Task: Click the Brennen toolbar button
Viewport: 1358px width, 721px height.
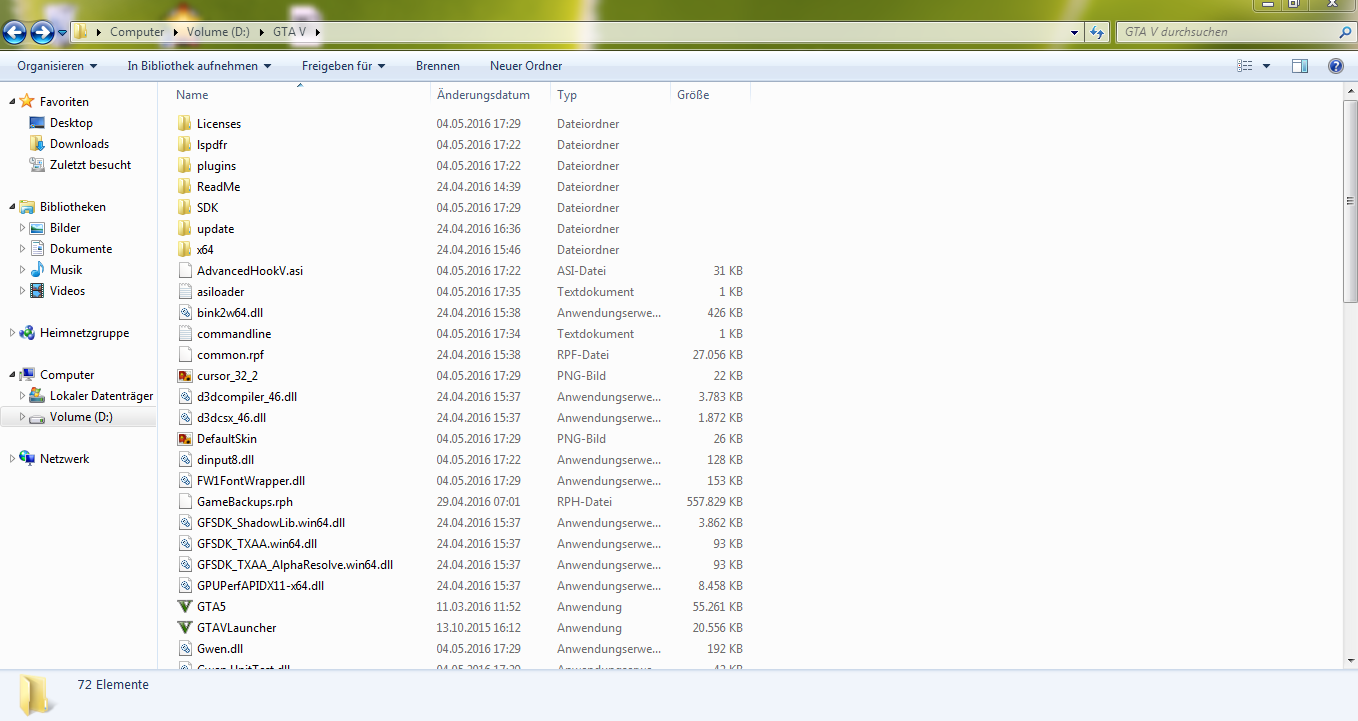Action: point(438,66)
